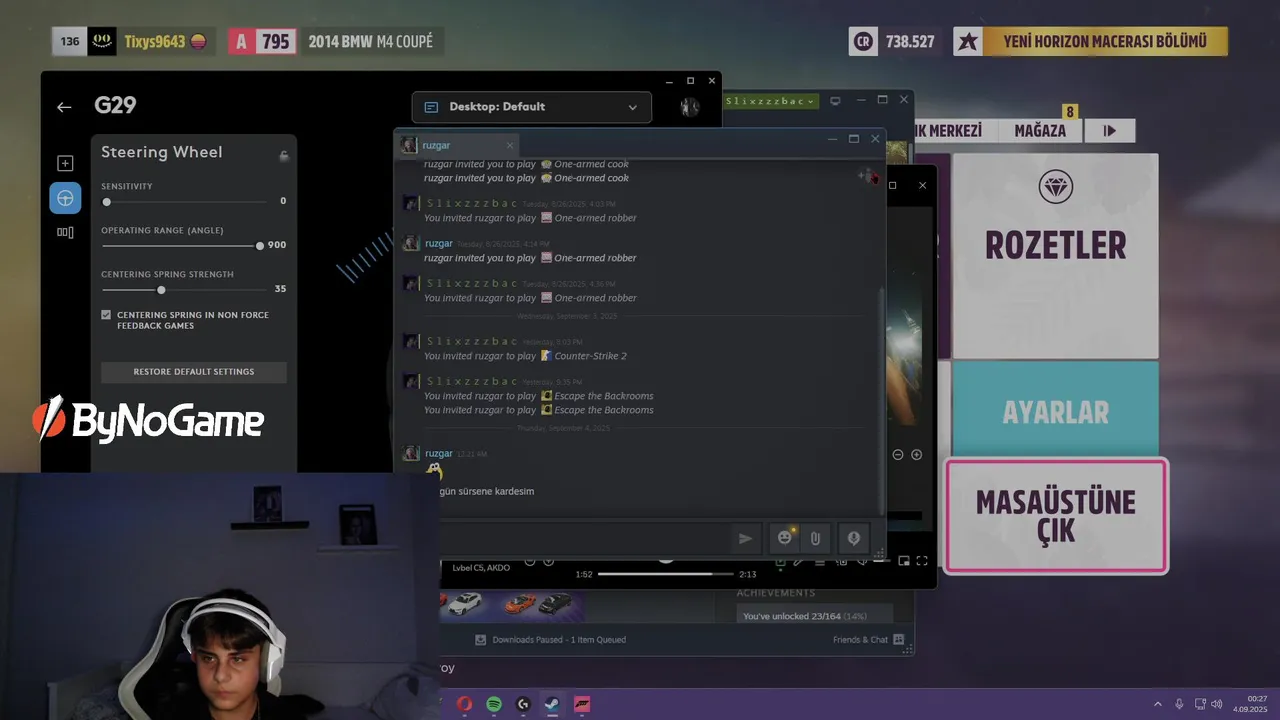Click the downloads icon in Steam footer
Image resolution: width=1280 pixels, height=720 pixels.
[481, 639]
